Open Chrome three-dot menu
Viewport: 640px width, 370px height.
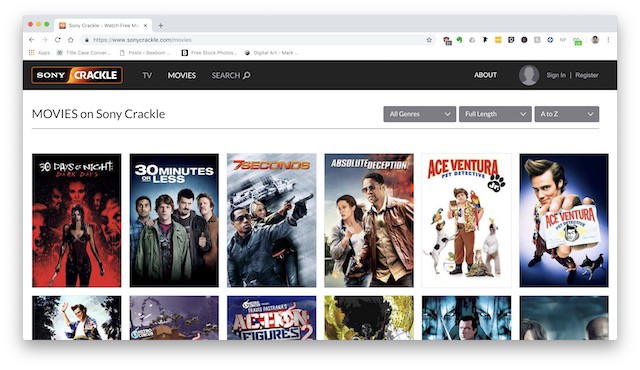pyautogui.click(x=608, y=40)
